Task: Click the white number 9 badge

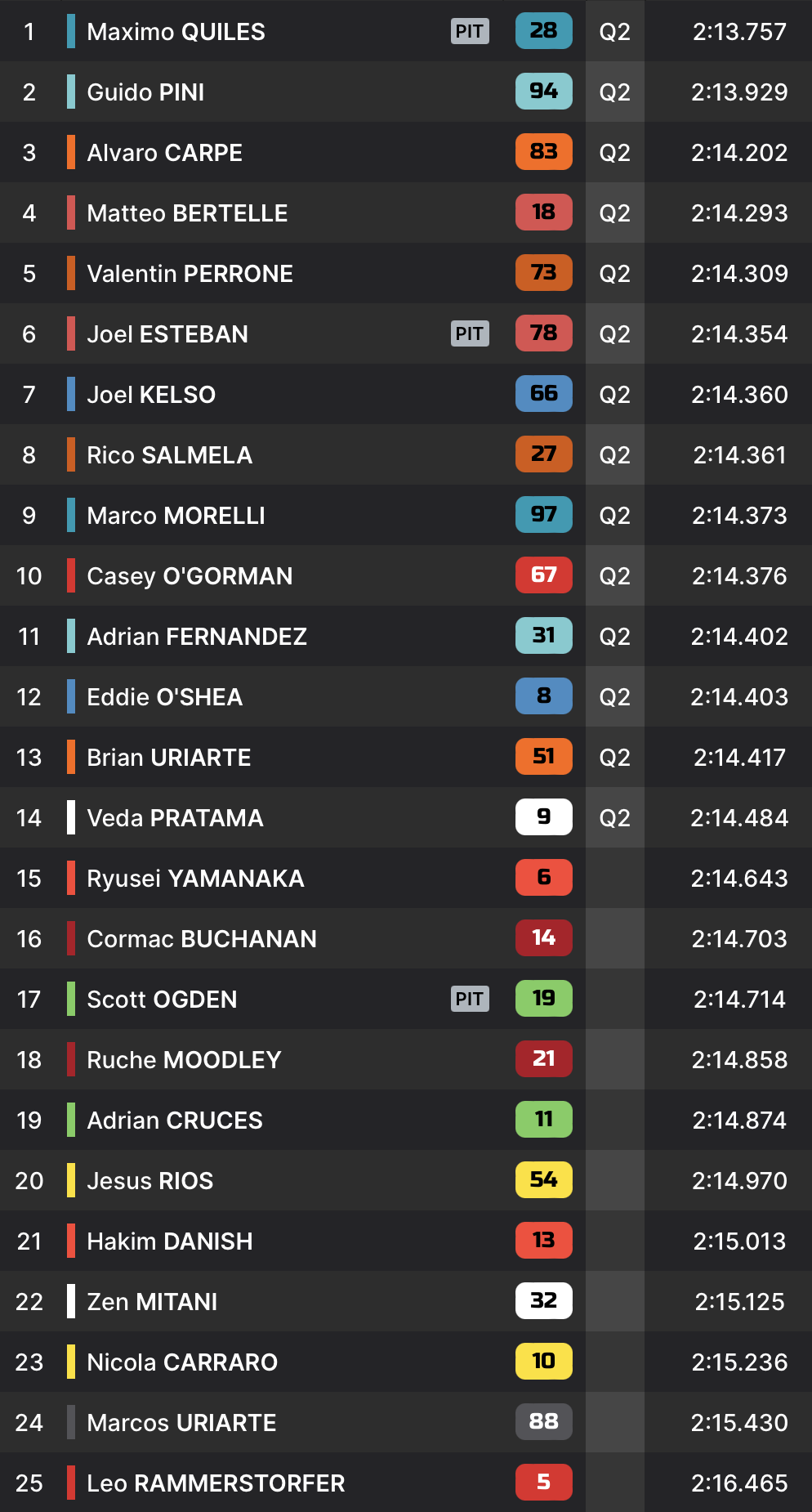Action: [x=543, y=817]
